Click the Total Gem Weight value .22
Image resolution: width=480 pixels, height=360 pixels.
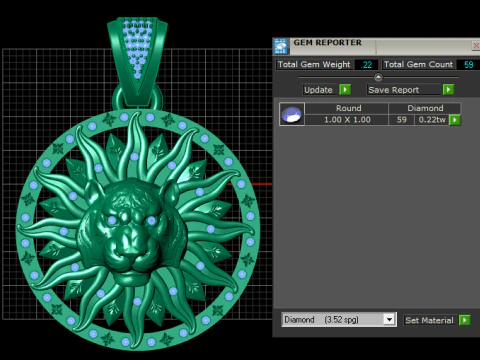coord(366,65)
